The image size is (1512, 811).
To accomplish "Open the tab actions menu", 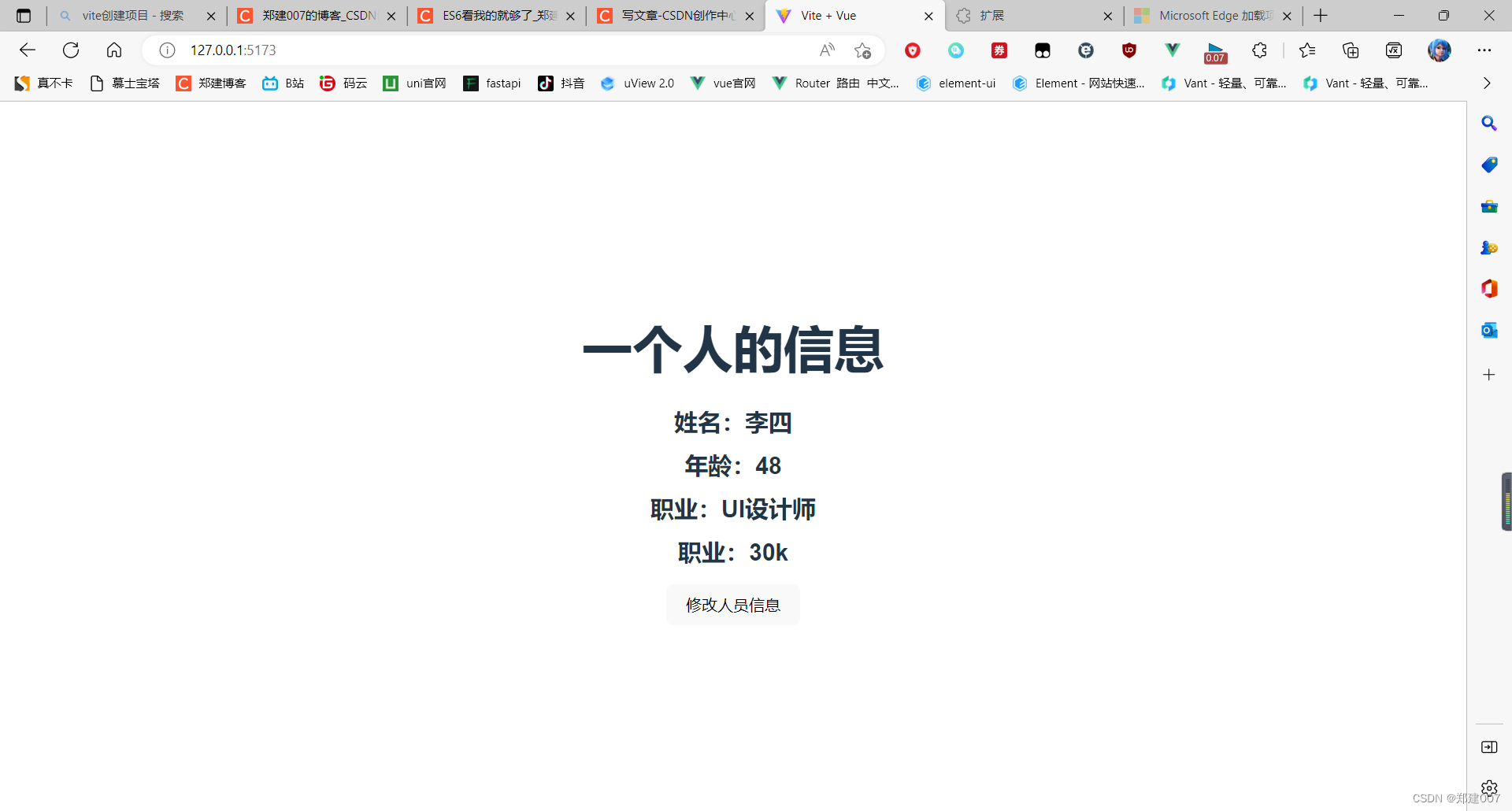I will tap(23, 16).
